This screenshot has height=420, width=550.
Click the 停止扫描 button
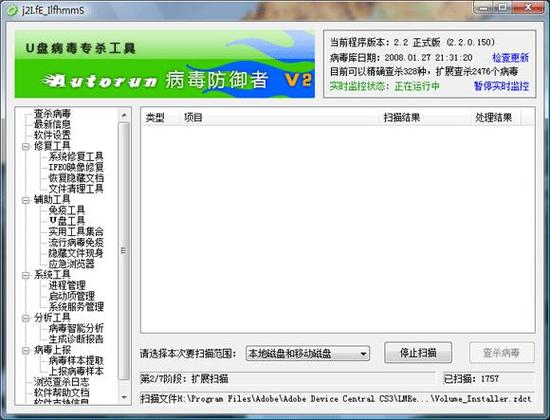pyautogui.click(x=418, y=353)
